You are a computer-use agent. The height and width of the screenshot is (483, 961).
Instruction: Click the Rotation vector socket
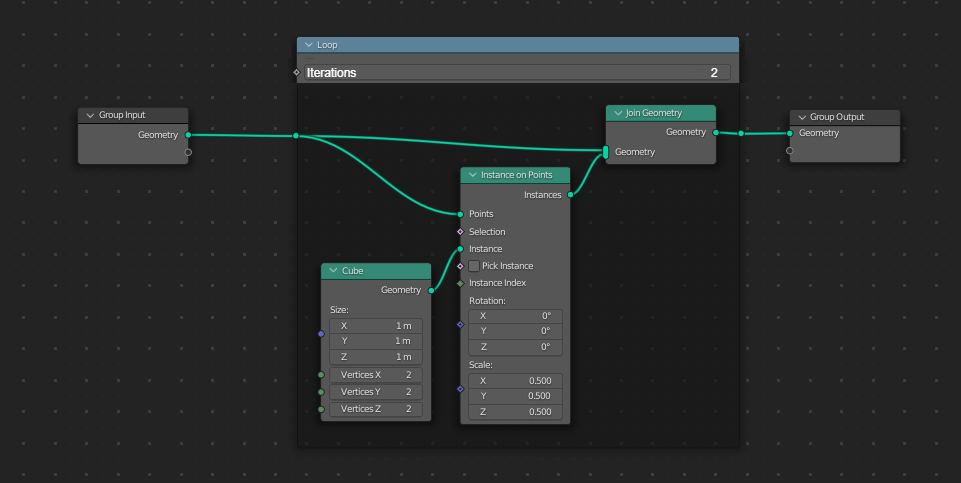click(x=460, y=324)
